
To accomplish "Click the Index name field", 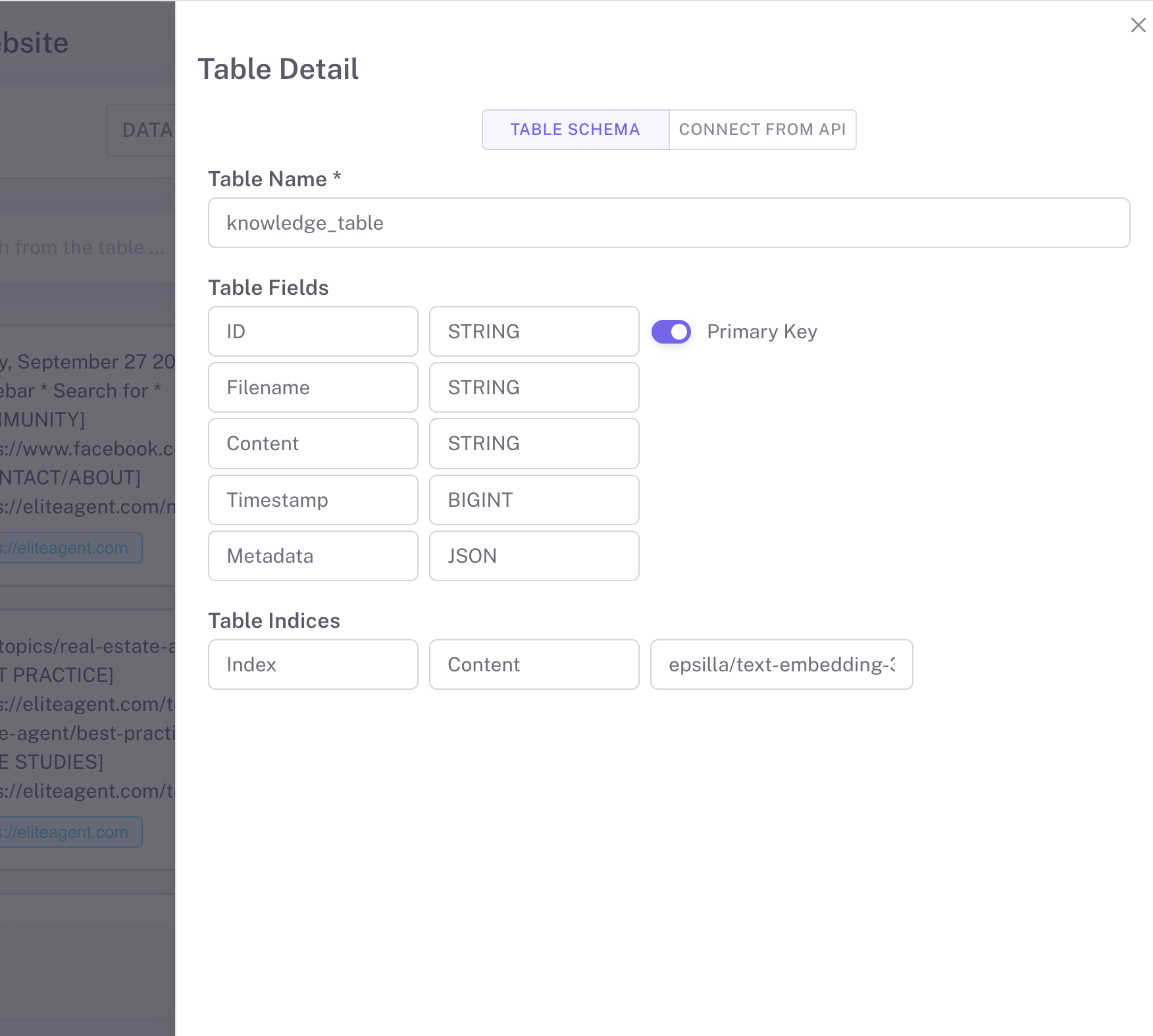I will click(x=313, y=665).
